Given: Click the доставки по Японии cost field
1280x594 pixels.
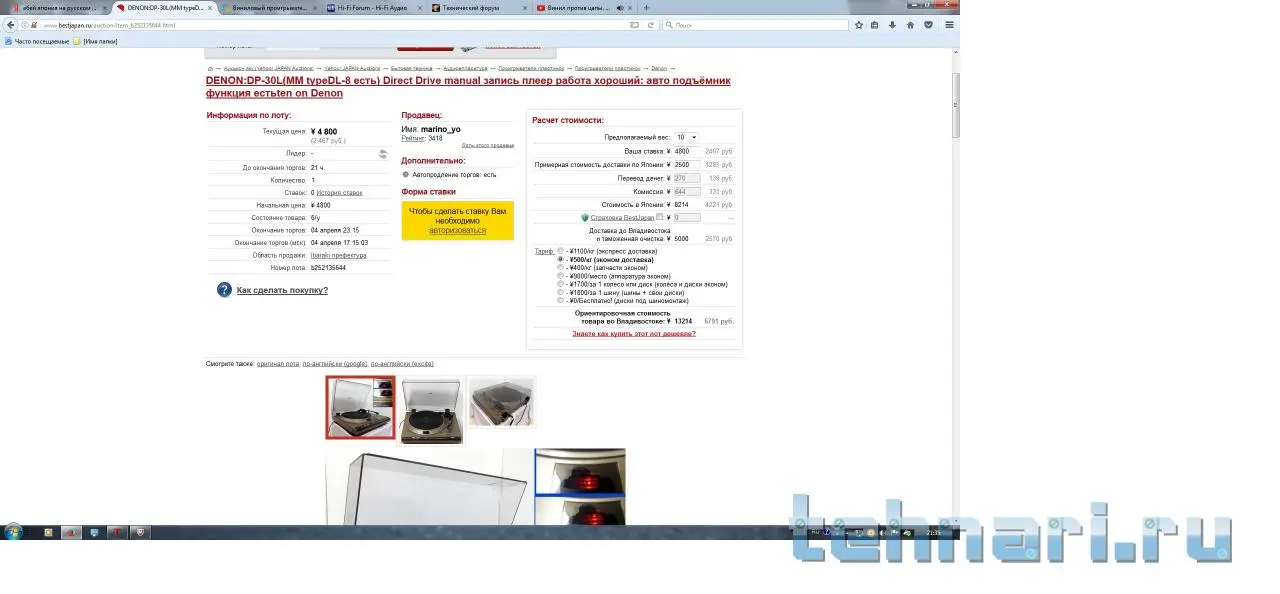Looking at the screenshot, I should pos(687,164).
